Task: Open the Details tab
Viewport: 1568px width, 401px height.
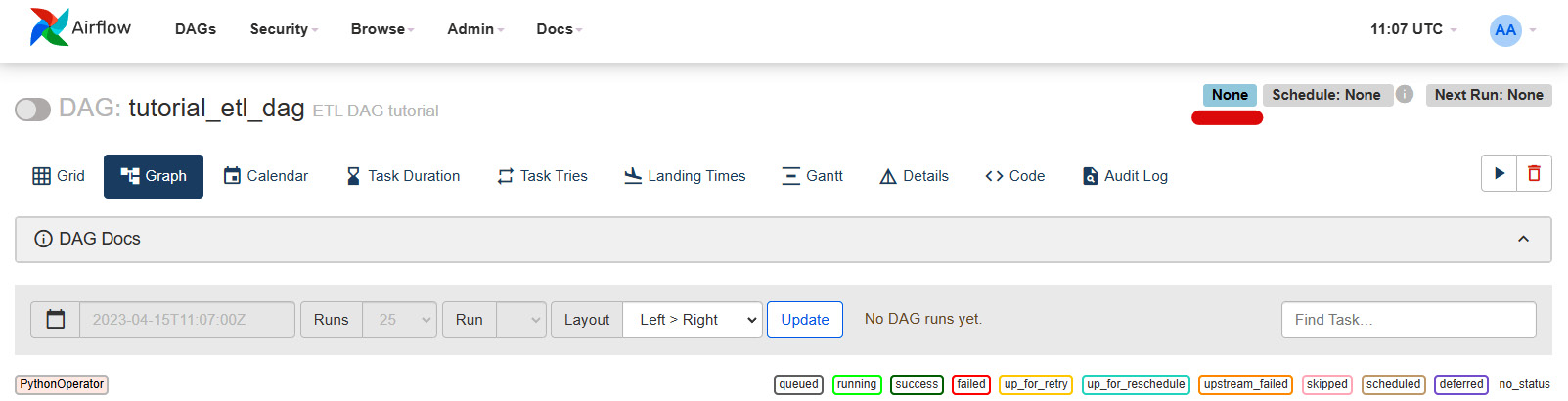Action: pyautogui.click(x=915, y=176)
